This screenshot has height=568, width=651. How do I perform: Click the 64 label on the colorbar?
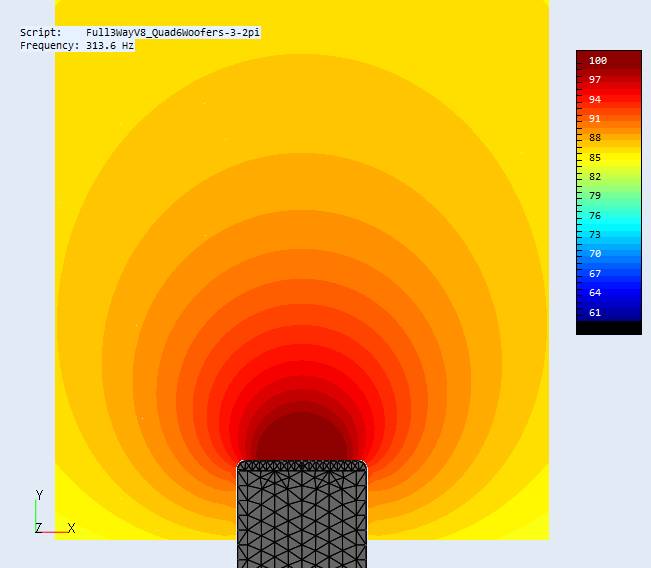pos(595,293)
